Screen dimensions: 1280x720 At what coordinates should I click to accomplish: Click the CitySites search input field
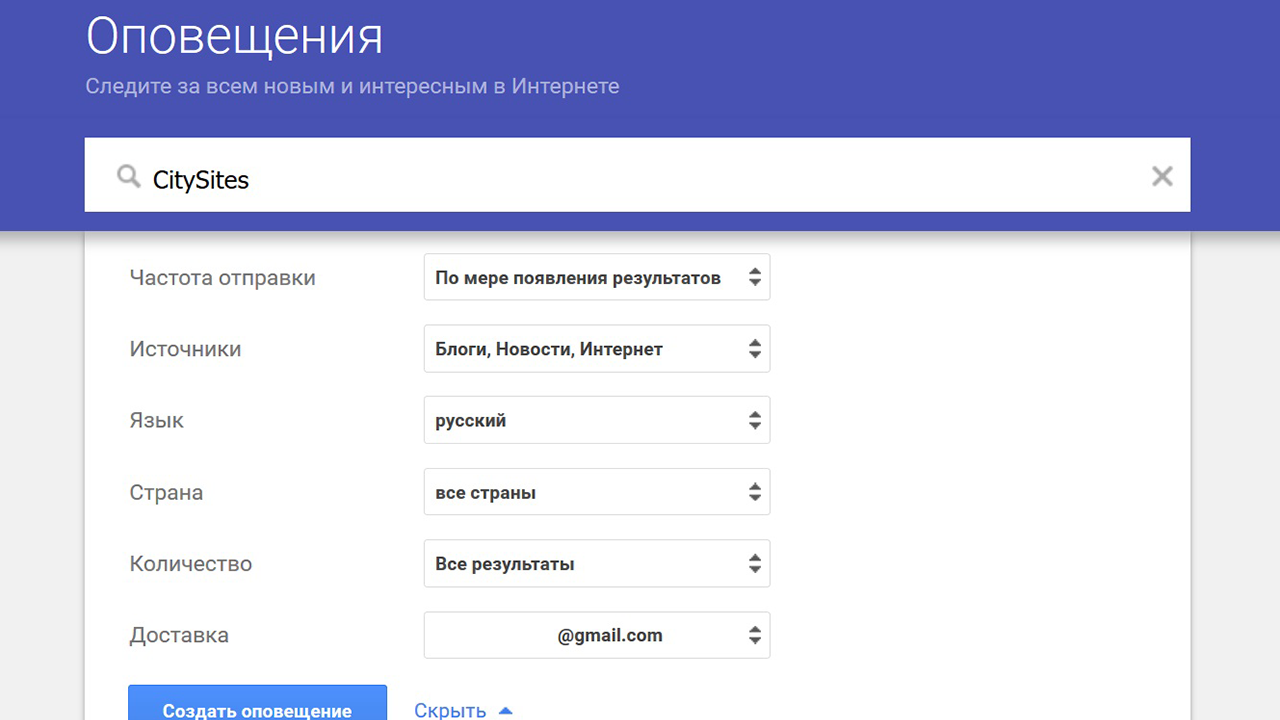point(637,175)
